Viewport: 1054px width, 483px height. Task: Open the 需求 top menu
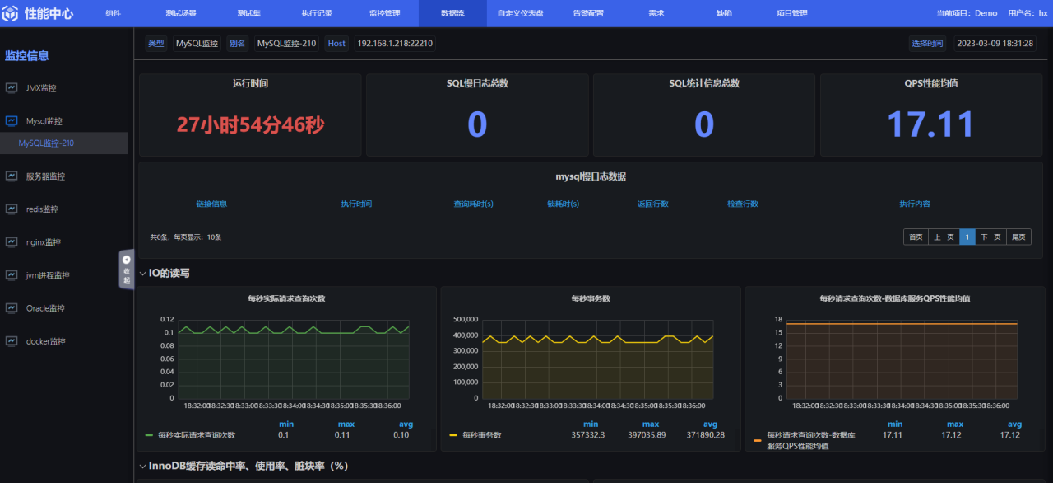(656, 13)
